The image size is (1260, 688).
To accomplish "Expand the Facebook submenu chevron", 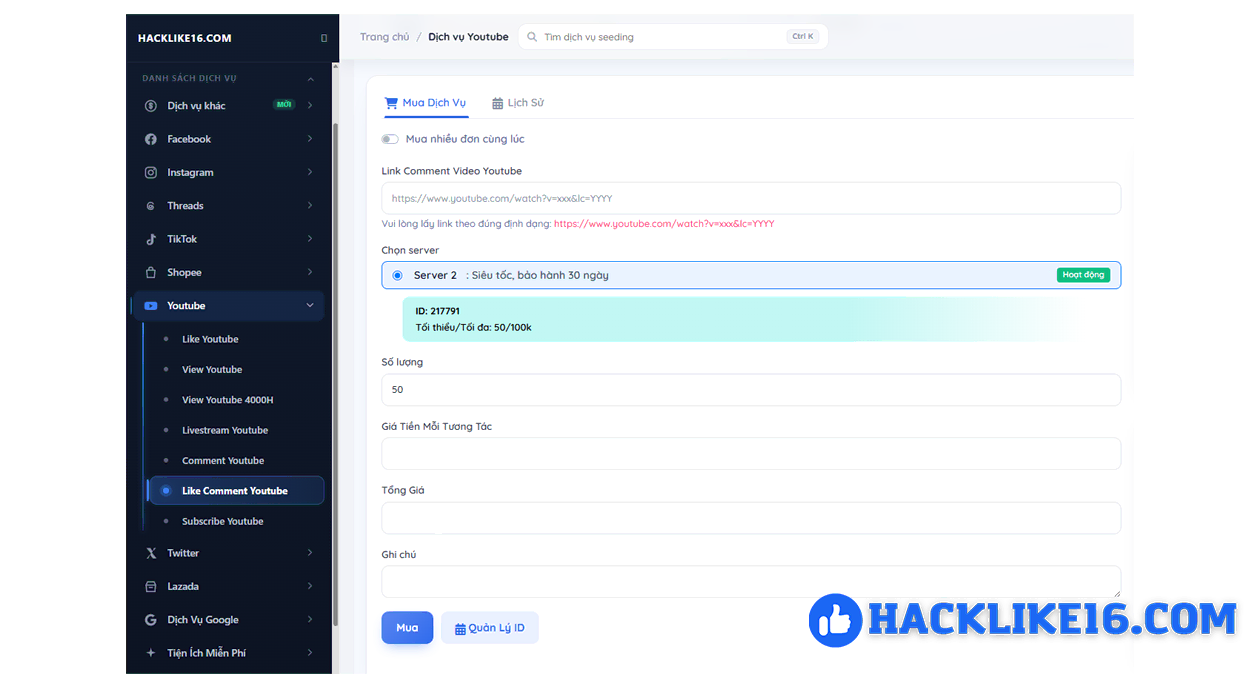I will coord(310,139).
